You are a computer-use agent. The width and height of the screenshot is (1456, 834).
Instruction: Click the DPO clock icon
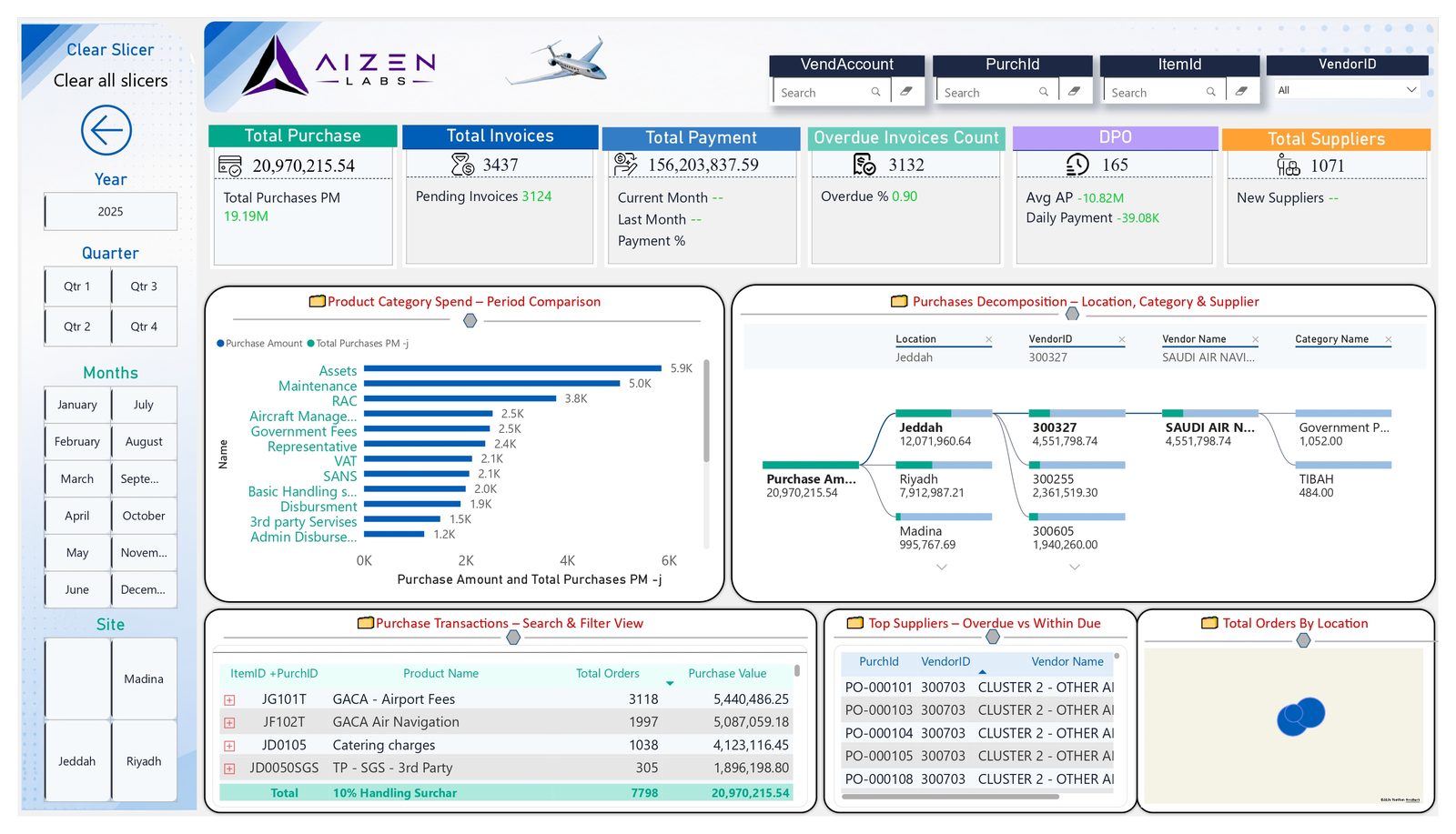tap(1077, 165)
